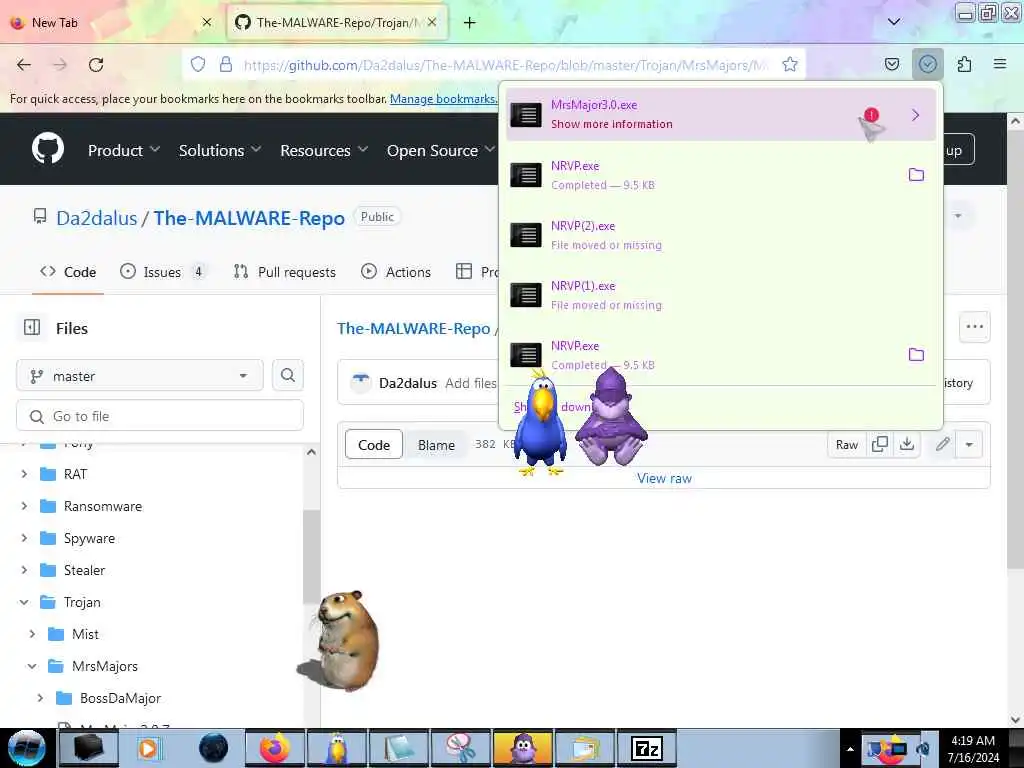1024x768 pixels.
Task: Open a new tab with plus button
Action: 470,23
